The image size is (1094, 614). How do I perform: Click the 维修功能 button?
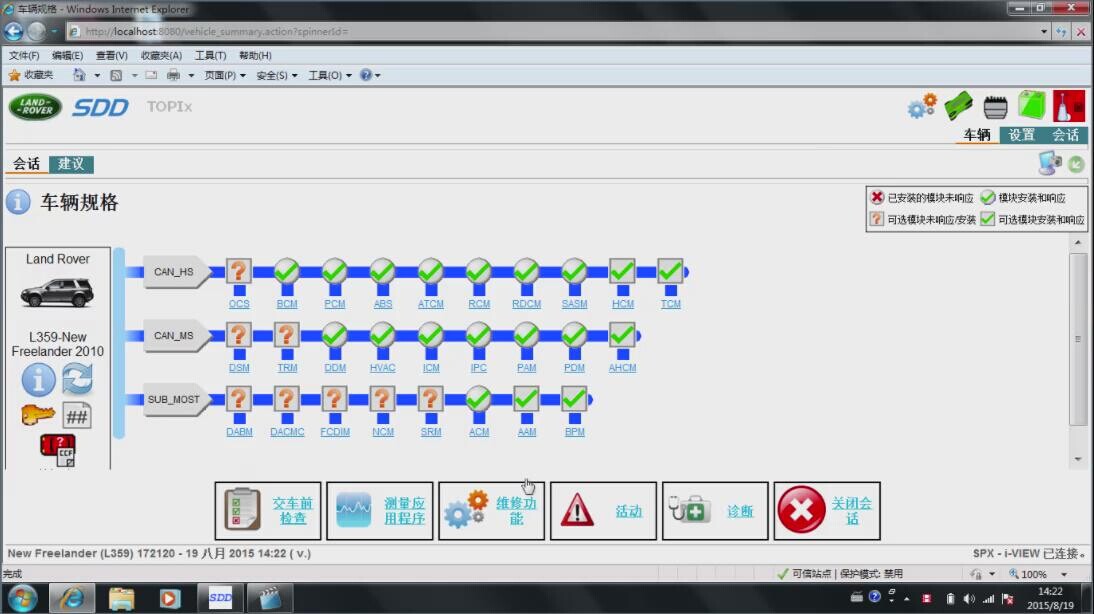point(491,511)
